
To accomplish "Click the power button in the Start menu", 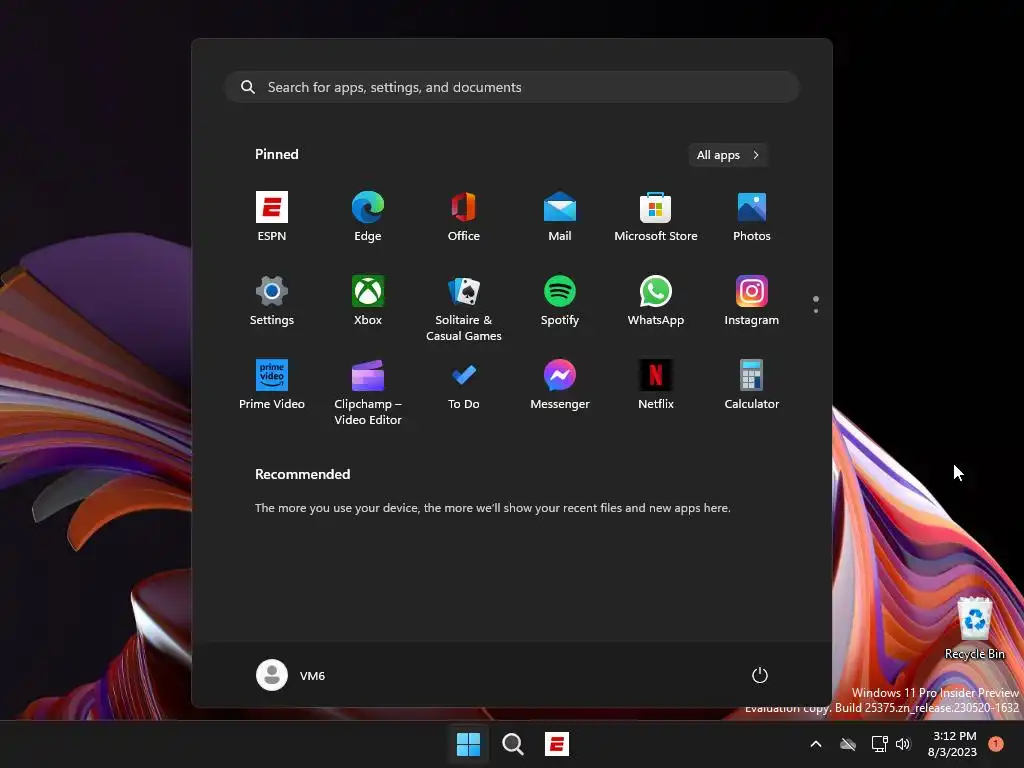I will point(760,675).
